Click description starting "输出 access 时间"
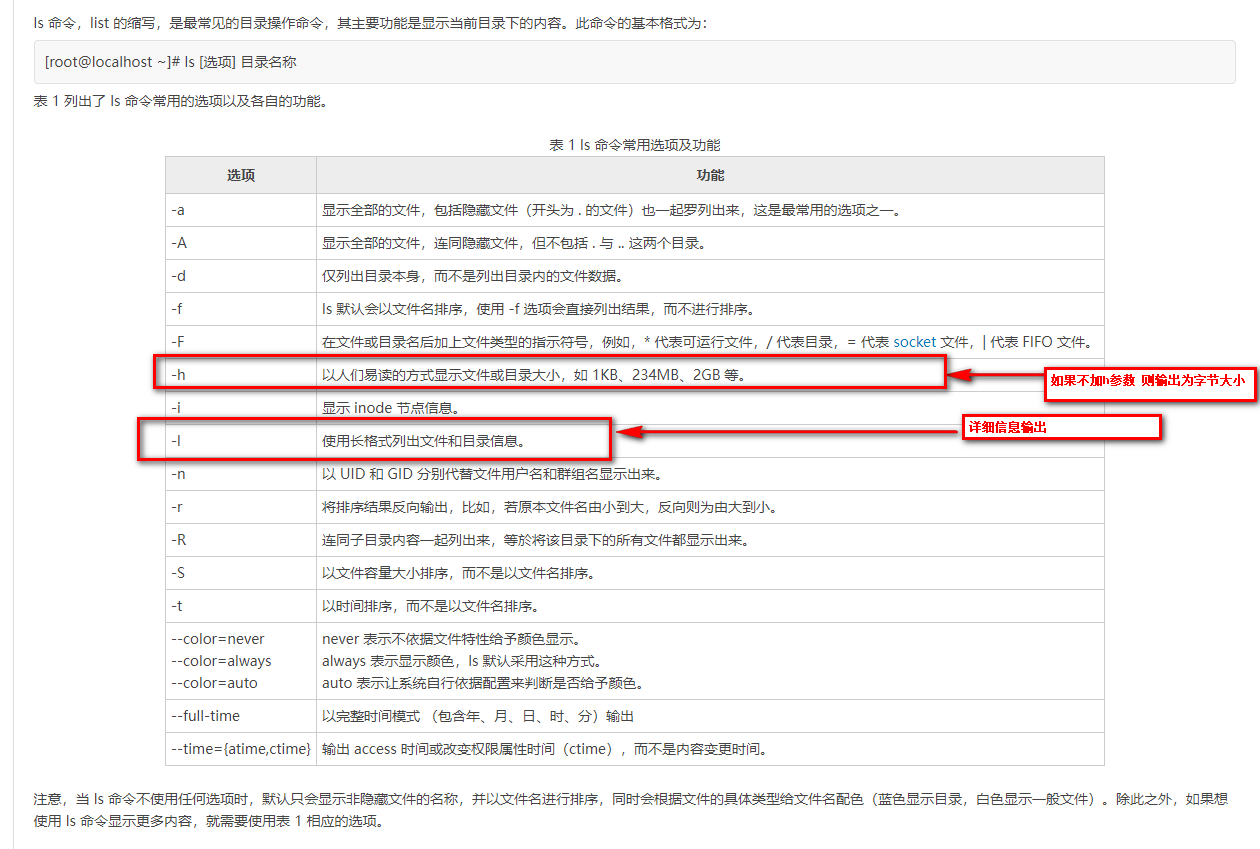Screen dimensions: 1260x849 click(544, 749)
